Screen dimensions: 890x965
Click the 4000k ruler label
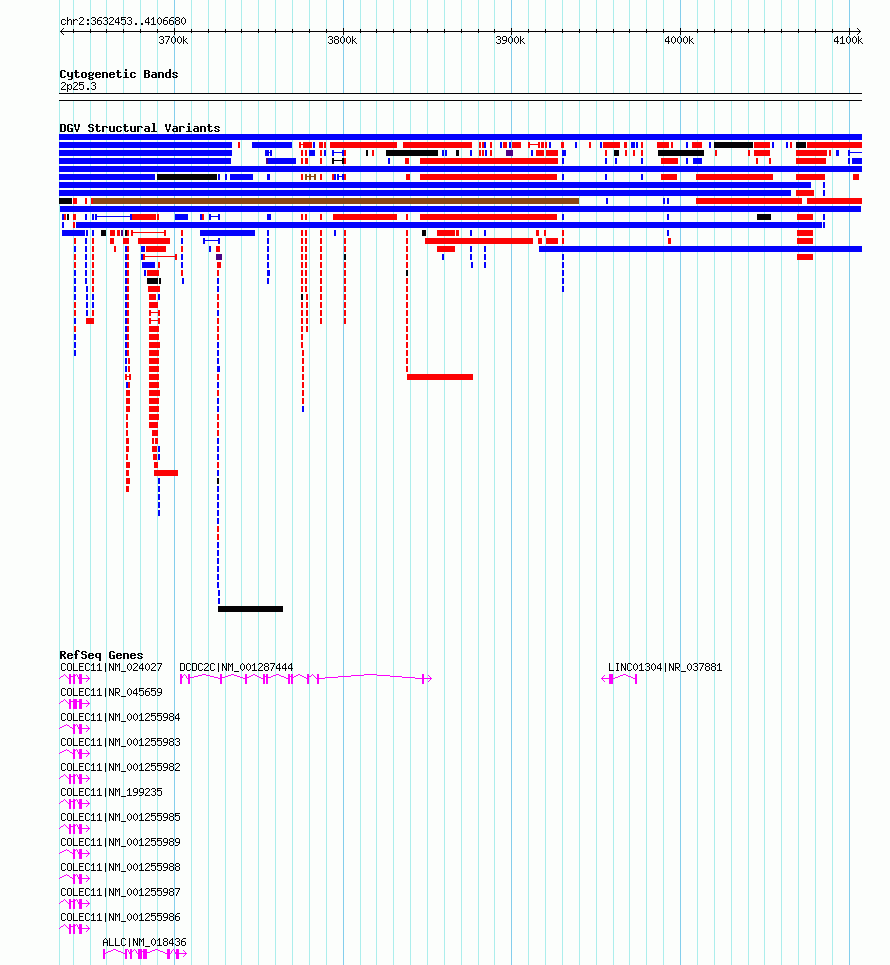(x=679, y=40)
